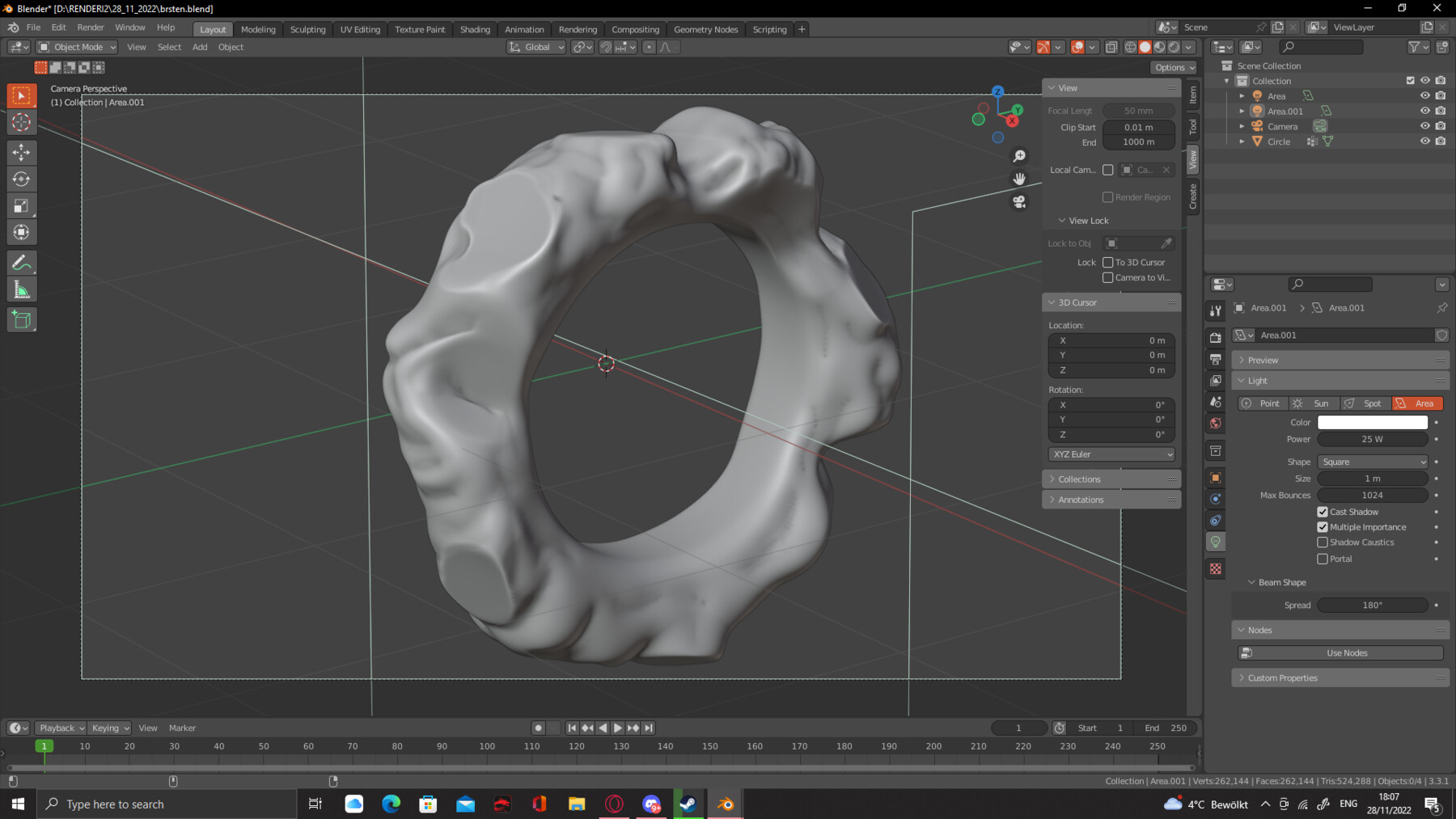This screenshot has width=1456, height=819.
Task: Select the Rotate tool in the toolbar
Action: click(21, 179)
